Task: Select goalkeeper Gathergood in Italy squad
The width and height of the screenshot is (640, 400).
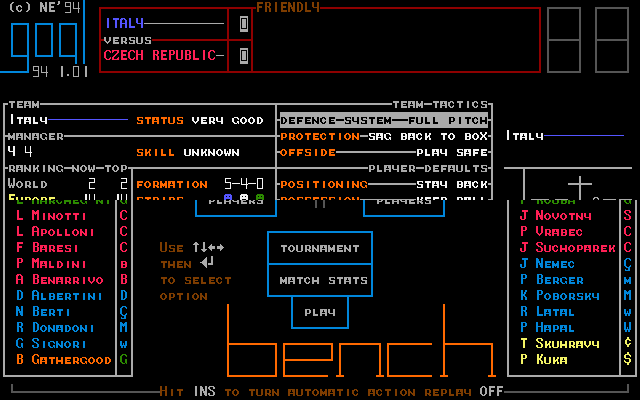Action: pos(64,360)
